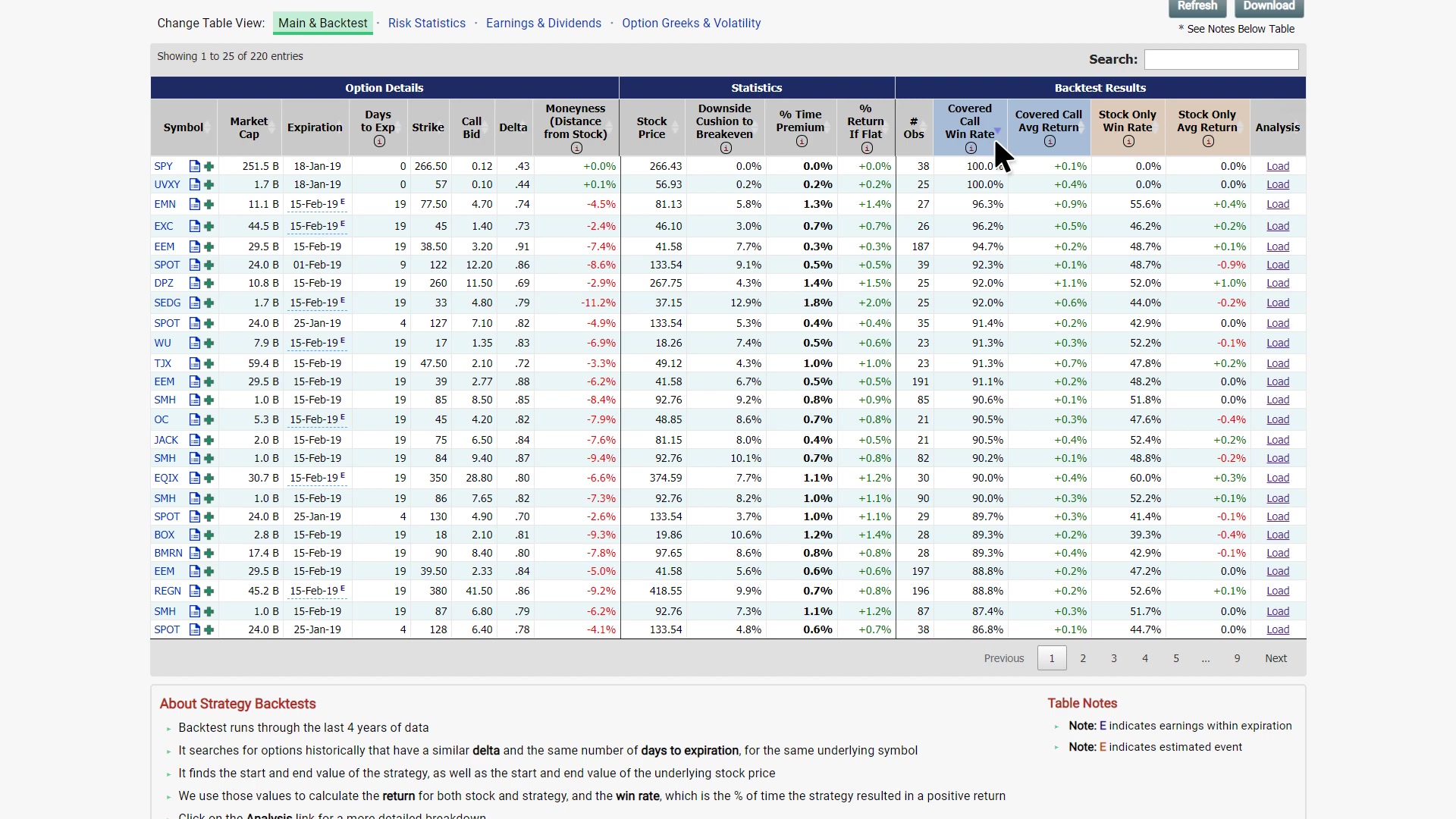This screenshot has height=819, width=1456.
Task: Go to page 2 of results
Action: tap(1083, 658)
